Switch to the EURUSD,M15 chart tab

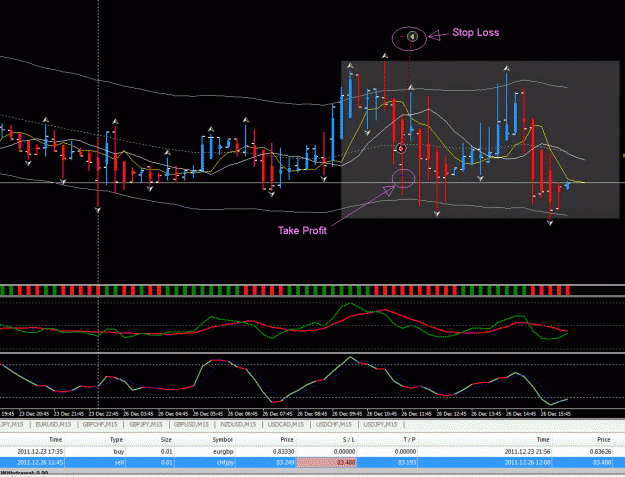(53, 425)
